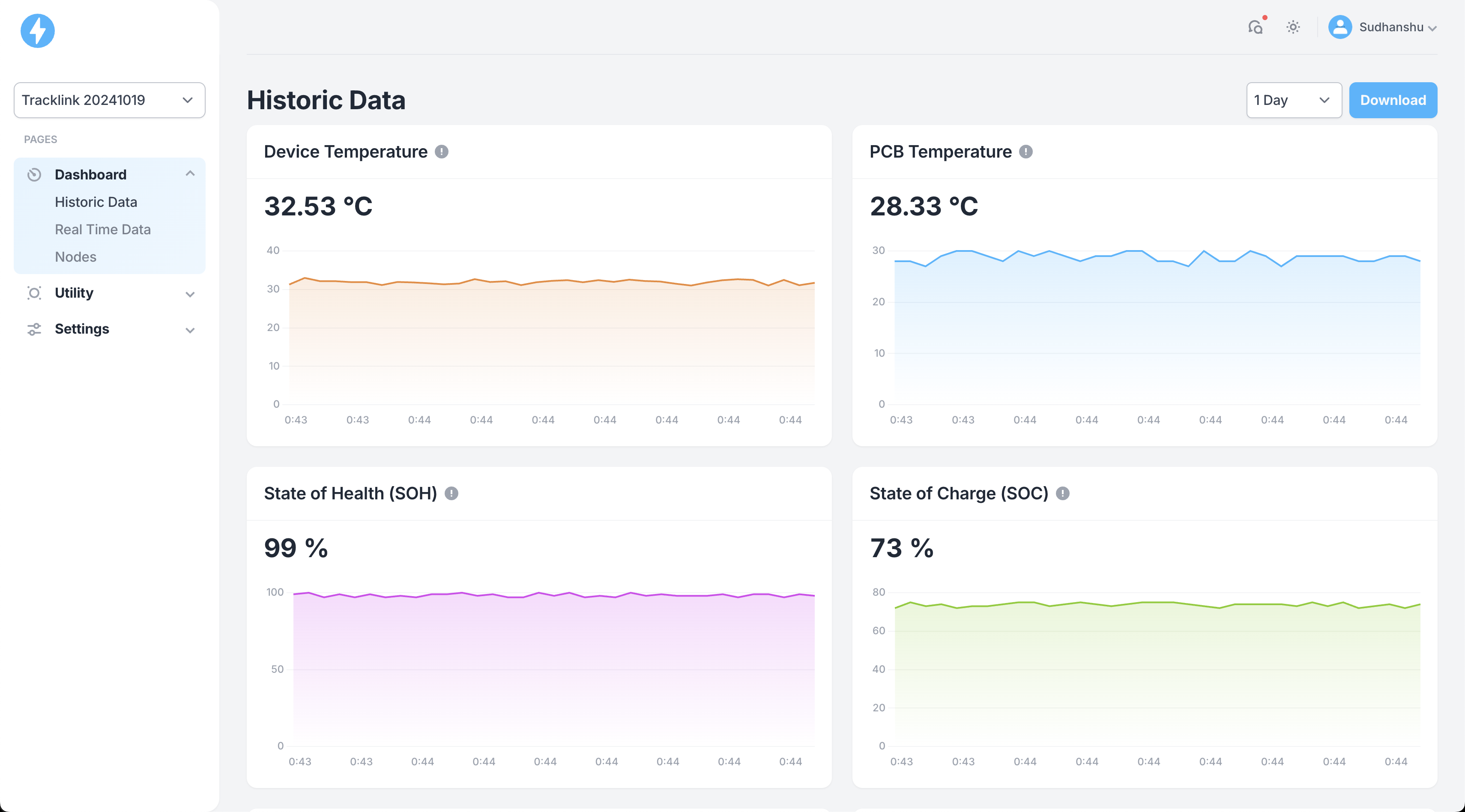
Task: Click the sun/brightness icon in top bar
Action: [1293, 27]
